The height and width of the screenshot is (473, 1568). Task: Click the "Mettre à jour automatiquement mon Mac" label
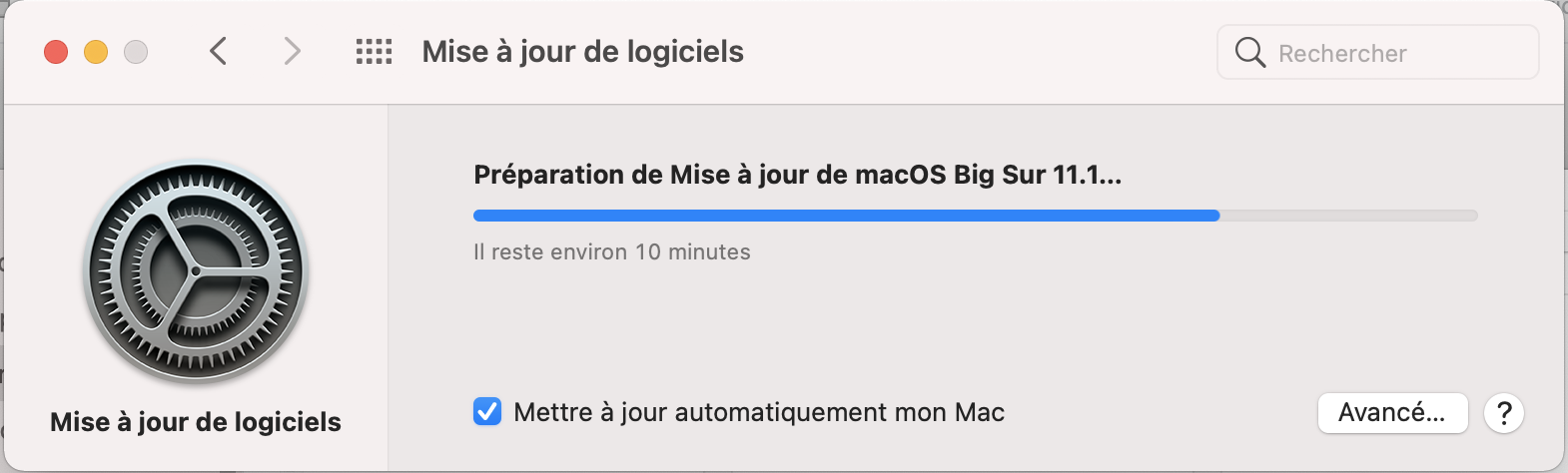(759, 412)
